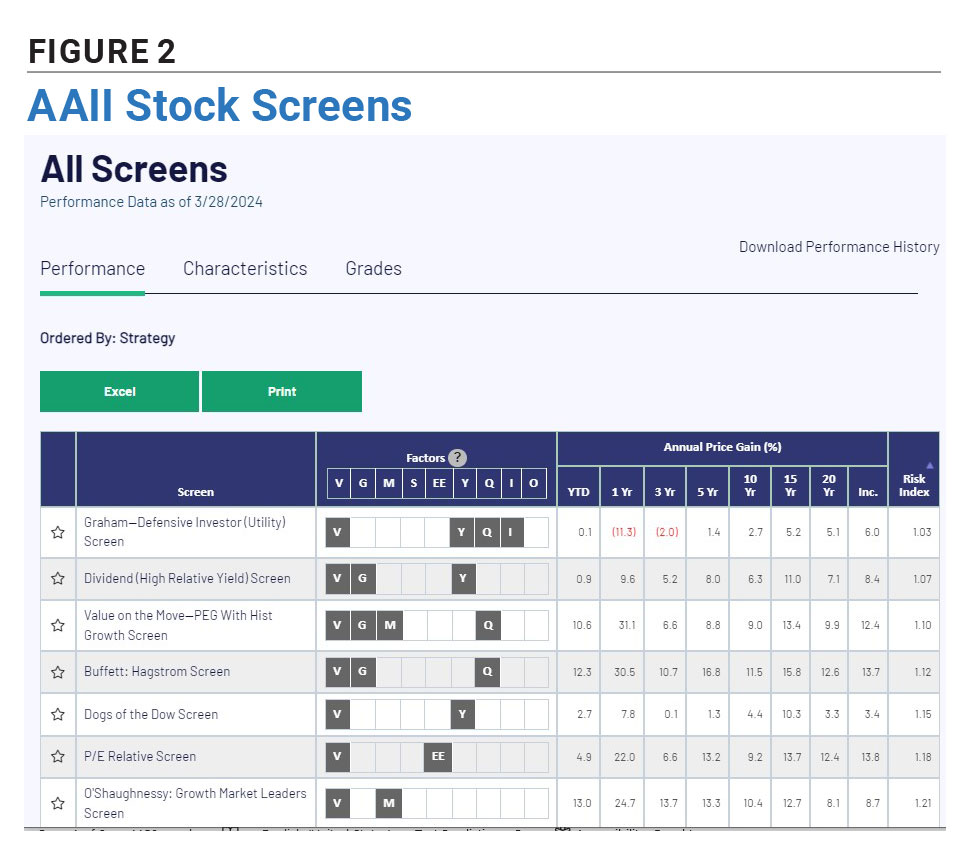Mark Buffett: Hagstrom Screen as favorite
970x859 pixels.
coord(58,672)
